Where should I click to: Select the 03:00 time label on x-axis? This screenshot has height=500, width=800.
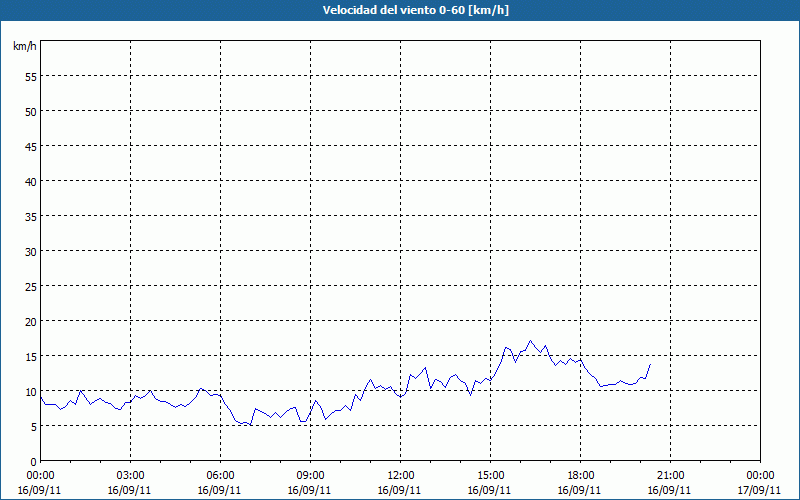(130, 475)
